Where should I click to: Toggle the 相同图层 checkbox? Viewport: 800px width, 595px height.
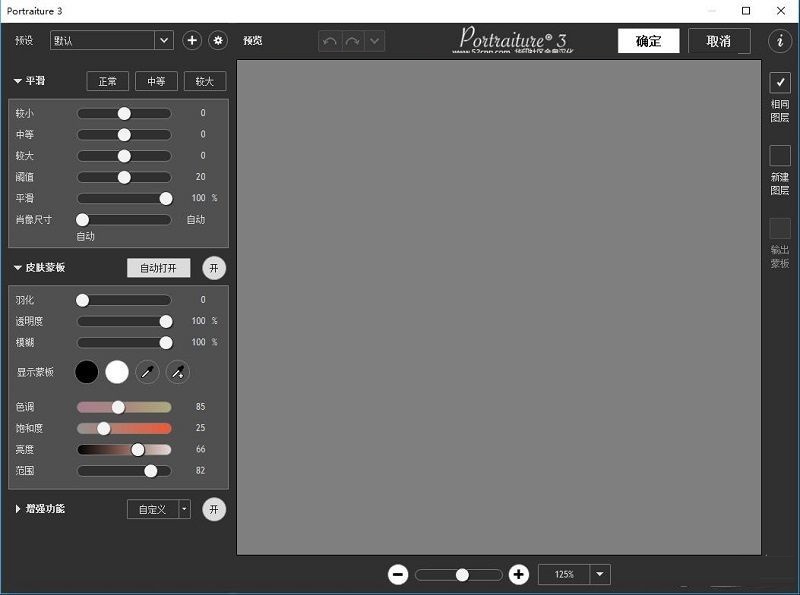(x=780, y=83)
